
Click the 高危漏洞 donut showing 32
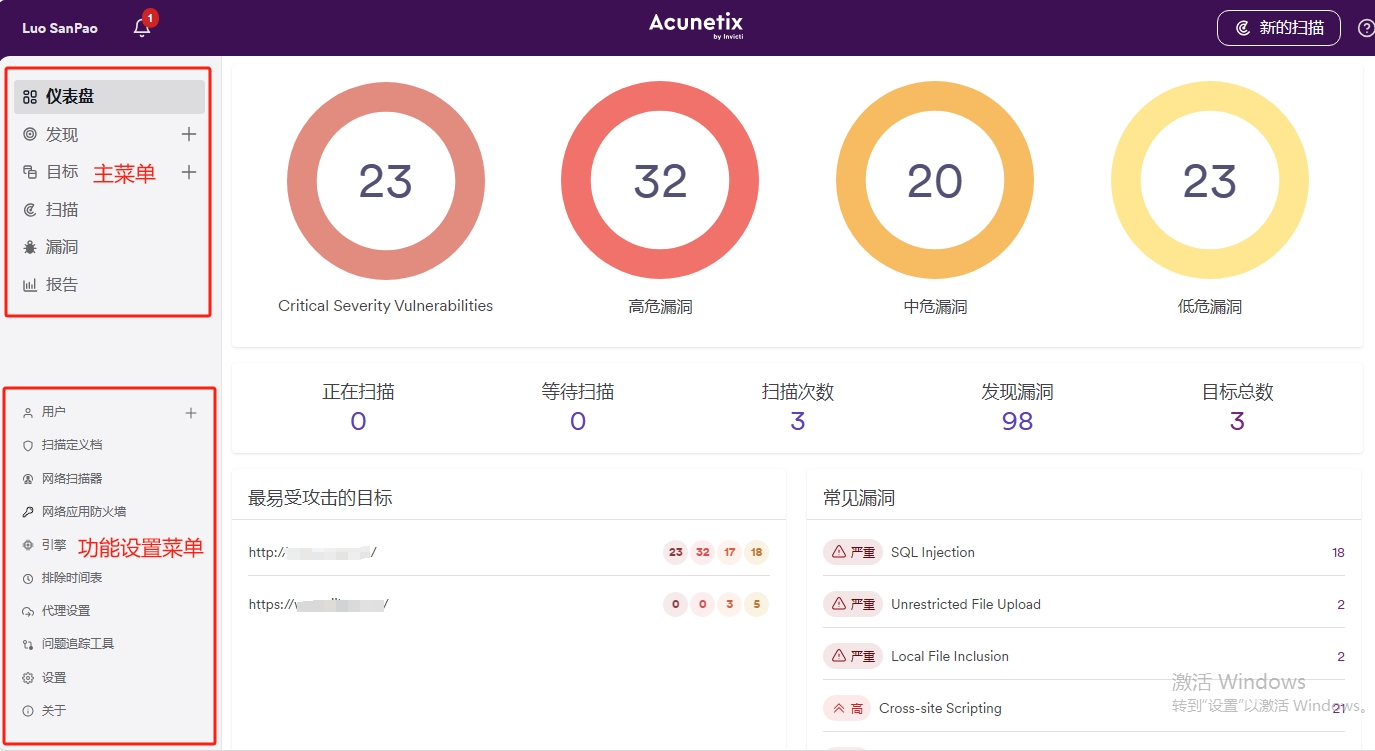click(x=660, y=181)
